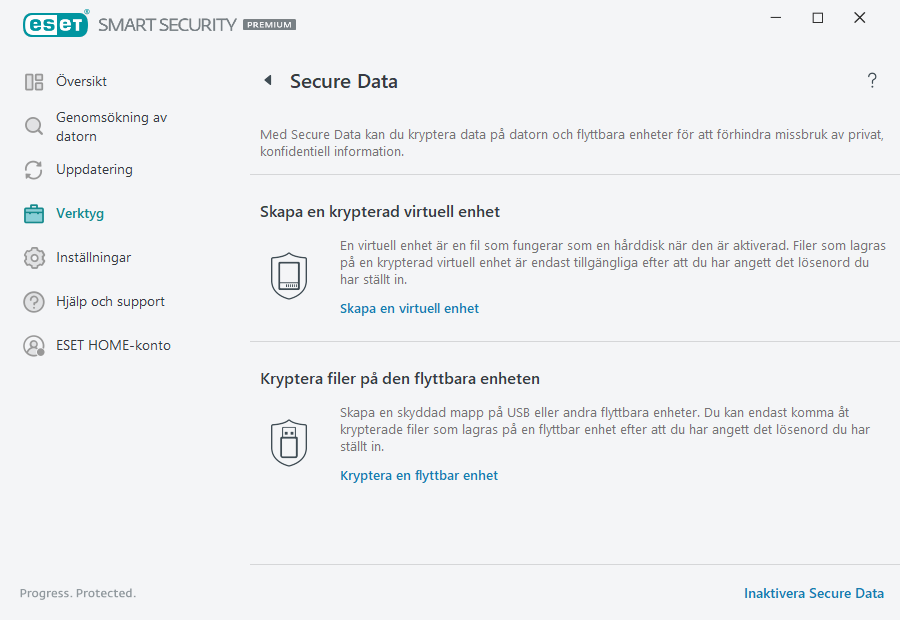Image resolution: width=900 pixels, height=620 pixels.
Task: Open Skapa en virtuell enhet
Action: click(x=409, y=308)
